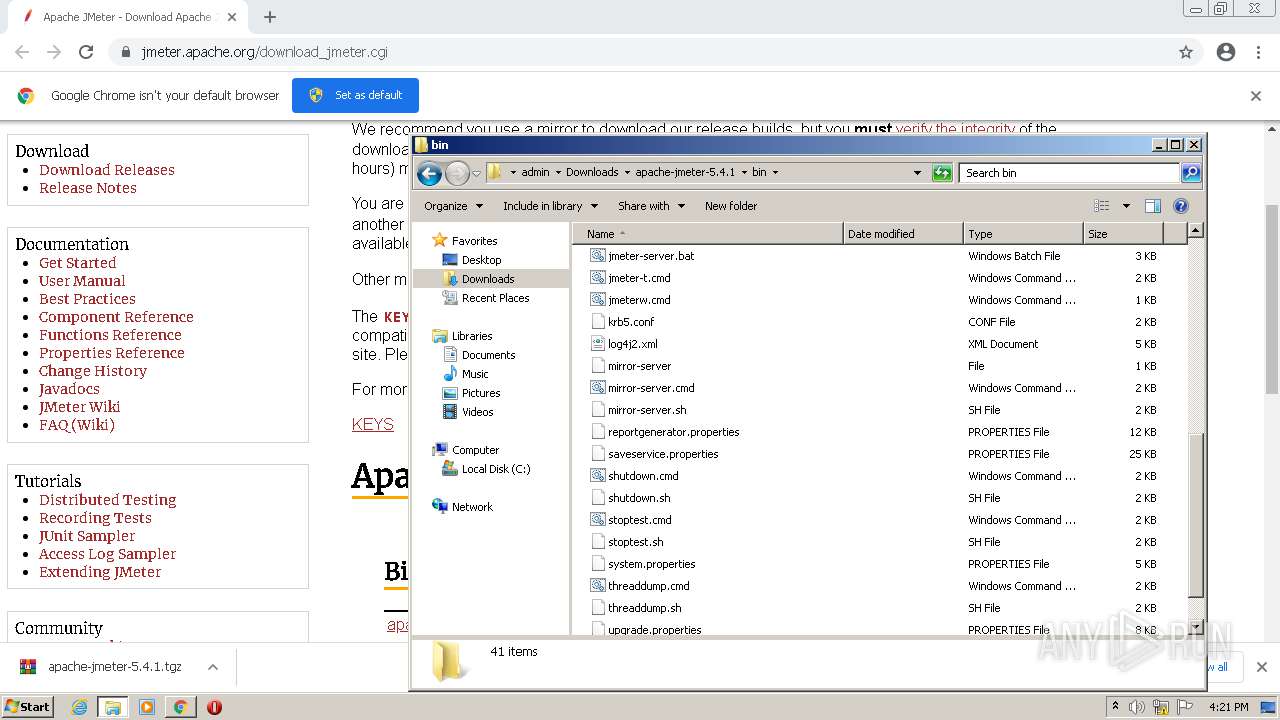The image size is (1280, 720).
Task: Expand recent locations arrow beside forward button
Action: pyautogui.click(x=476, y=173)
